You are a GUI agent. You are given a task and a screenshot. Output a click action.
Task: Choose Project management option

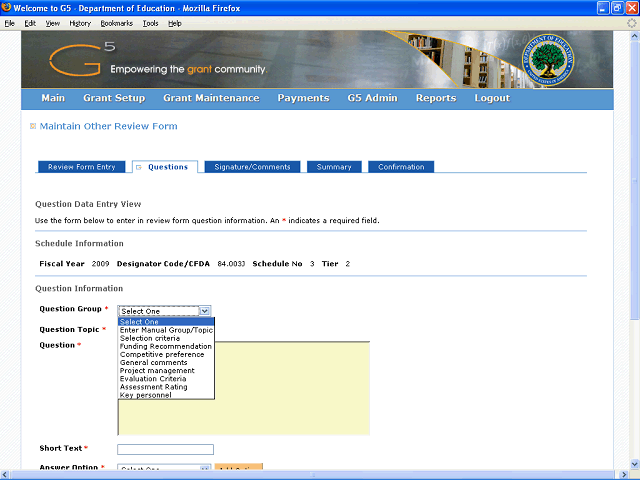[x=166, y=371]
